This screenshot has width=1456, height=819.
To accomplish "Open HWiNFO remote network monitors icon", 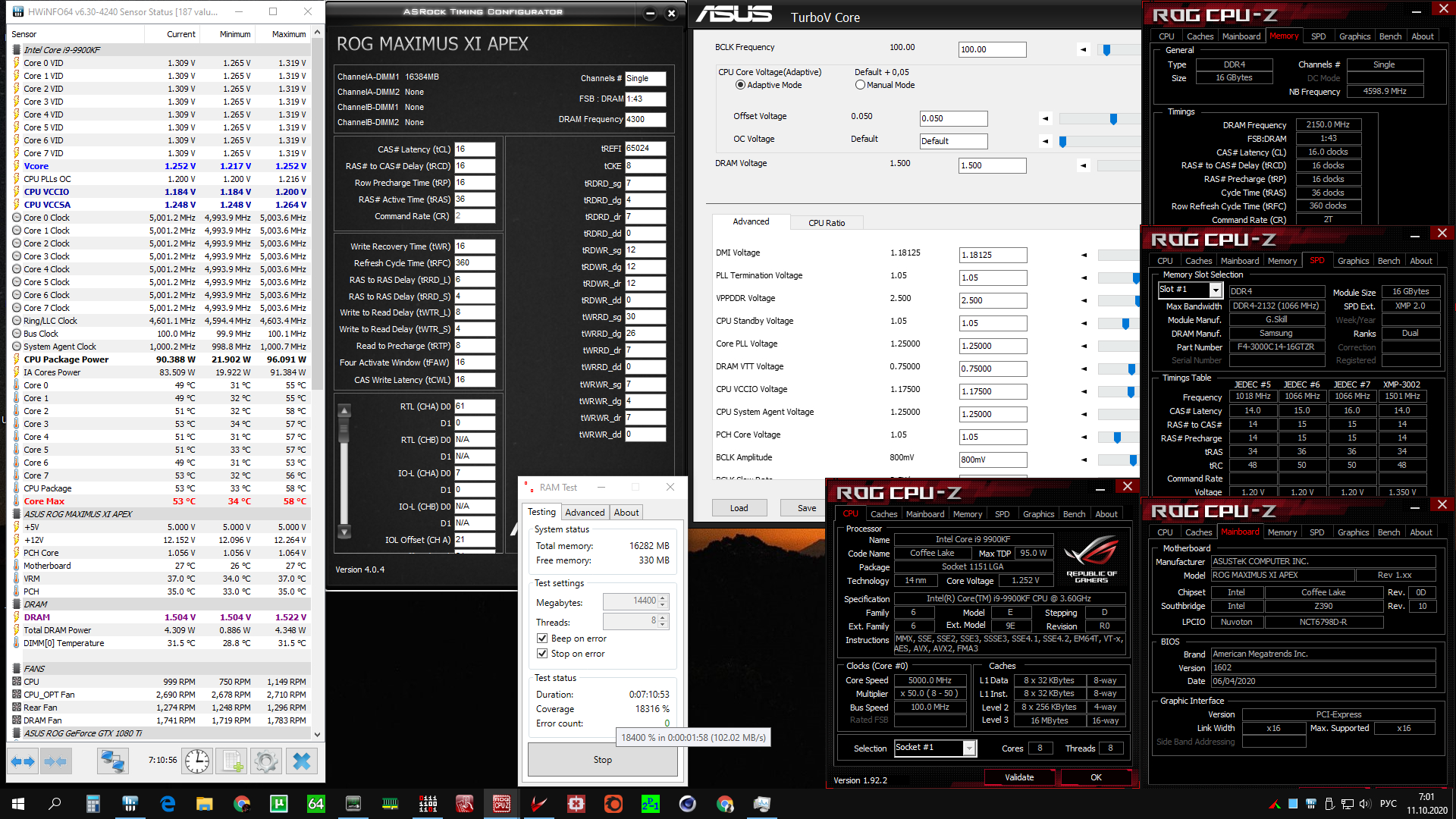I will click(113, 761).
